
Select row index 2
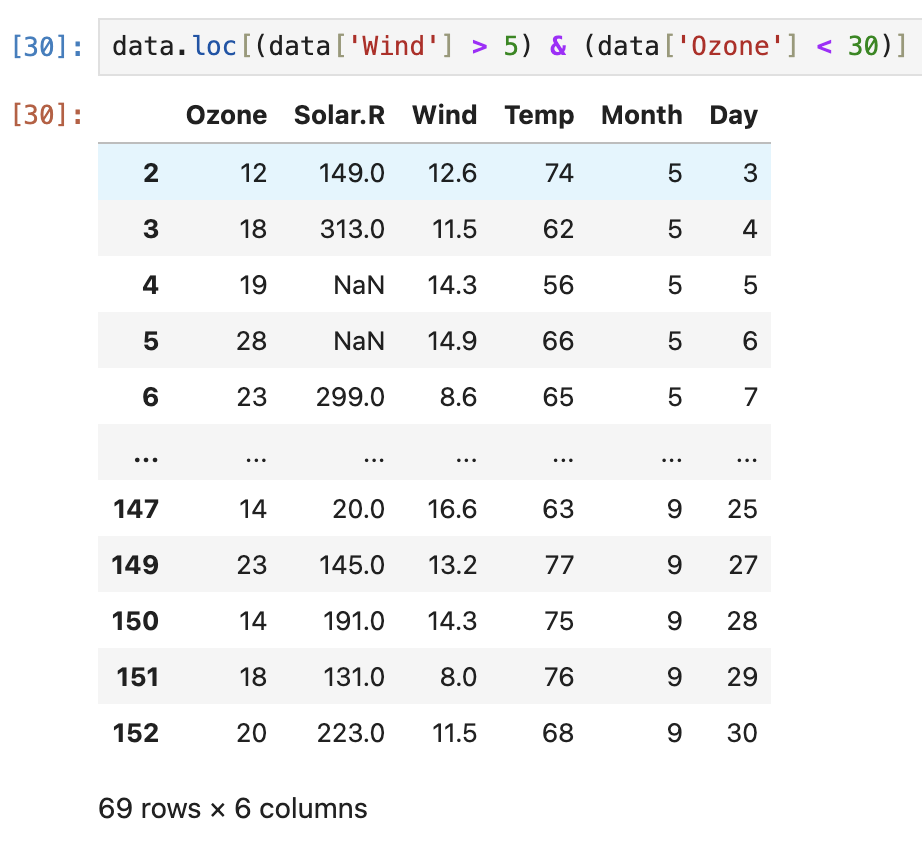coord(151,173)
